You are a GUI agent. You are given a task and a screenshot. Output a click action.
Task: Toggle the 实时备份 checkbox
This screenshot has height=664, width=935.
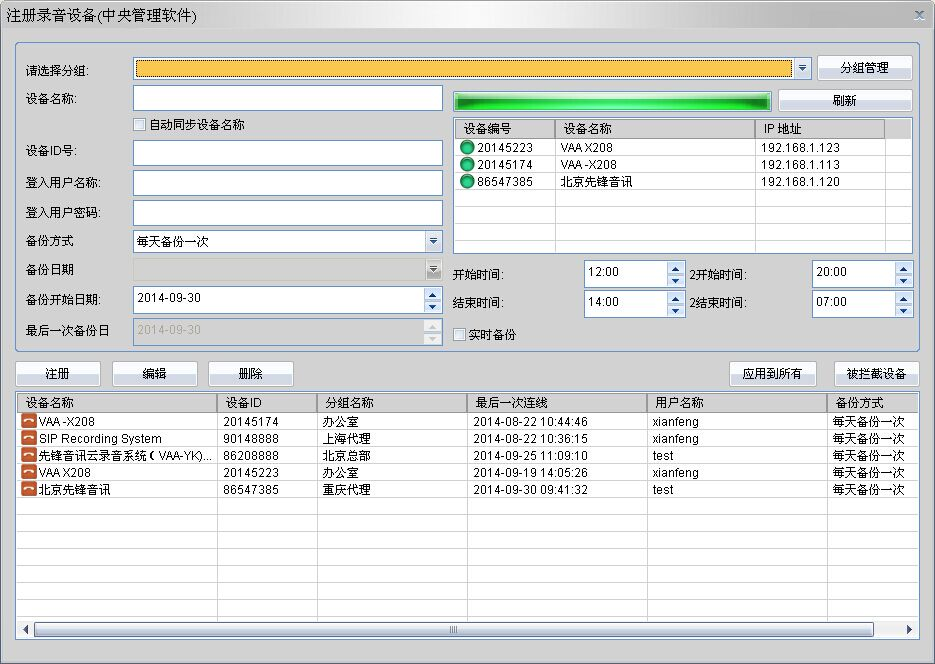[x=460, y=335]
